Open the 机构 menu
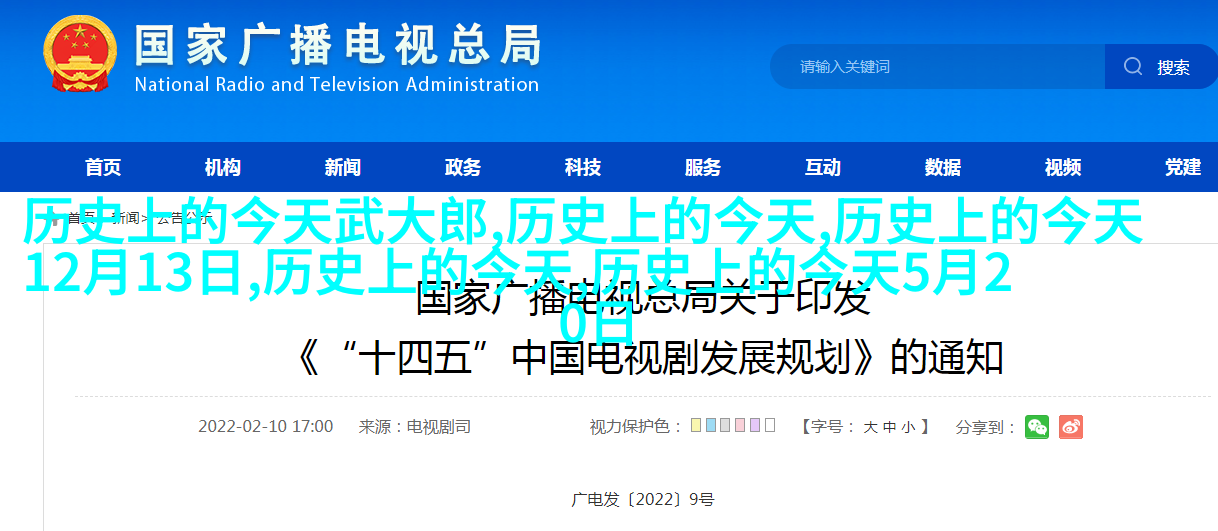Viewport: 1218px width, 531px height. pos(222,167)
